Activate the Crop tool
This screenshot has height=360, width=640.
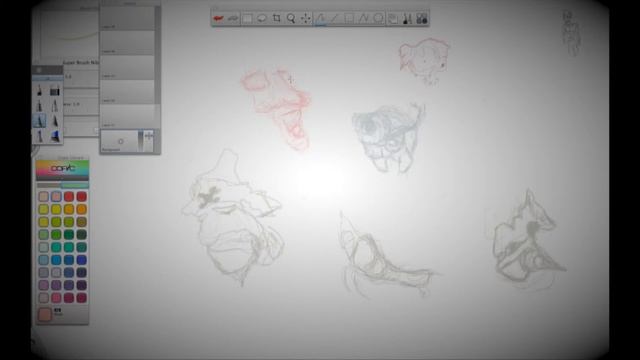coord(276,18)
